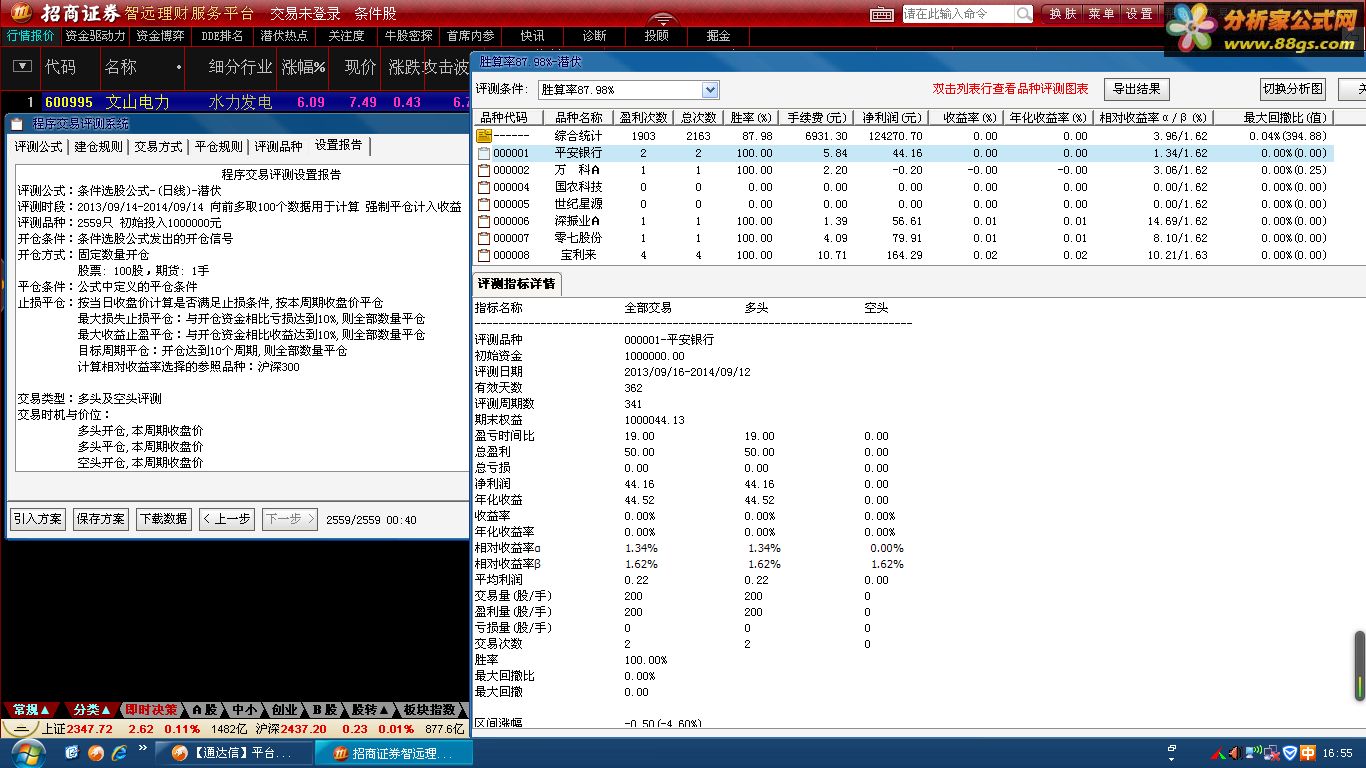
Task: Open the 分类▲ bottom tab menu
Action: (x=91, y=710)
